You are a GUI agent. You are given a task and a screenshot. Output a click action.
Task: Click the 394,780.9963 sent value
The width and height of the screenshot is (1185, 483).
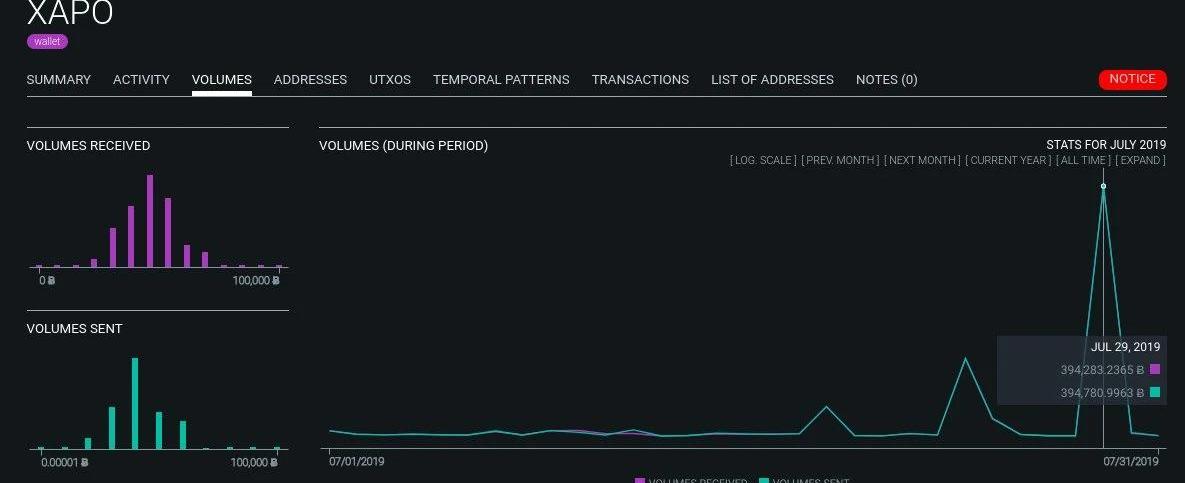[1102, 392]
